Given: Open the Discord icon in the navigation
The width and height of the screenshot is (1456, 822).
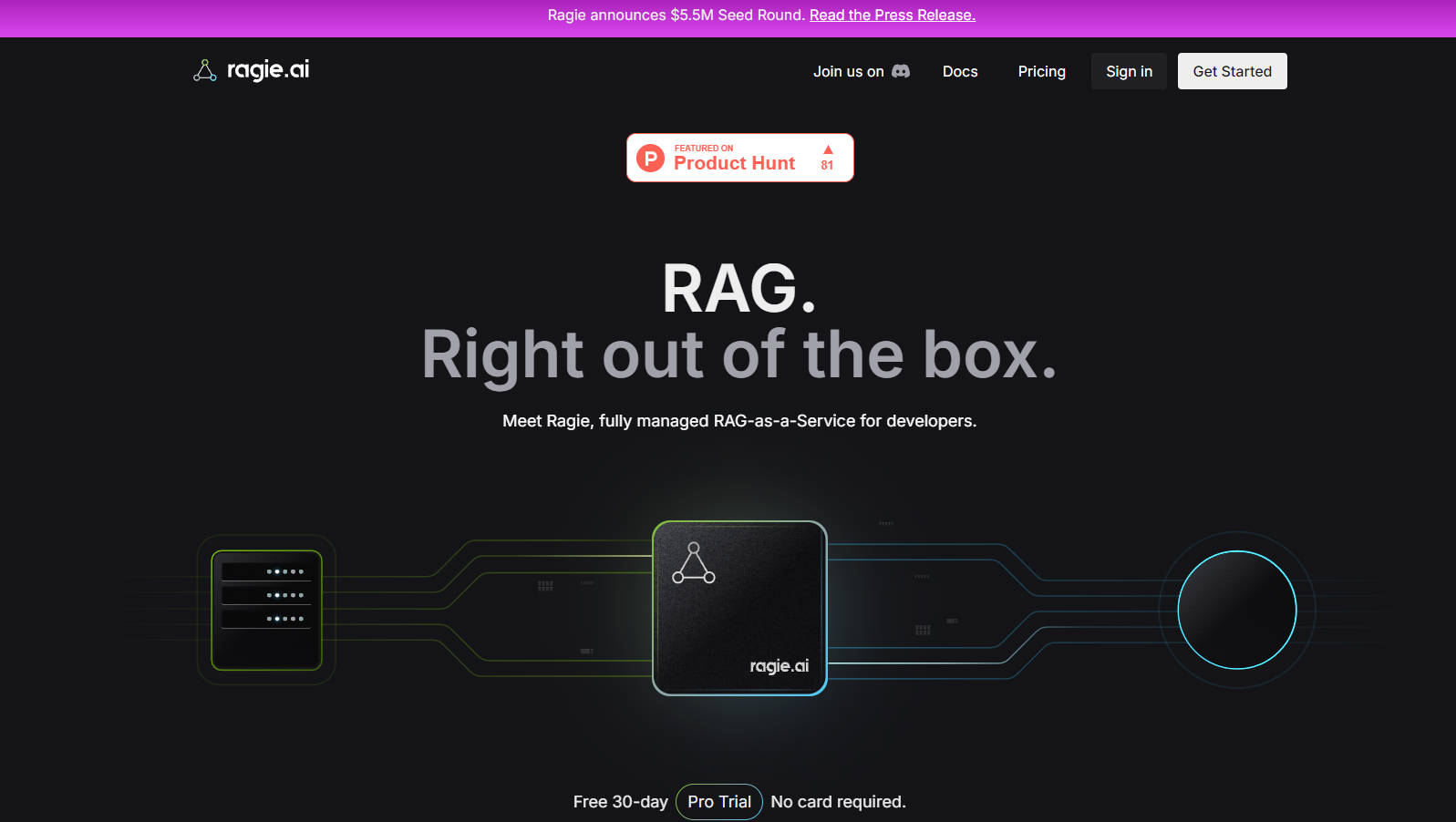Looking at the screenshot, I should pos(901,71).
